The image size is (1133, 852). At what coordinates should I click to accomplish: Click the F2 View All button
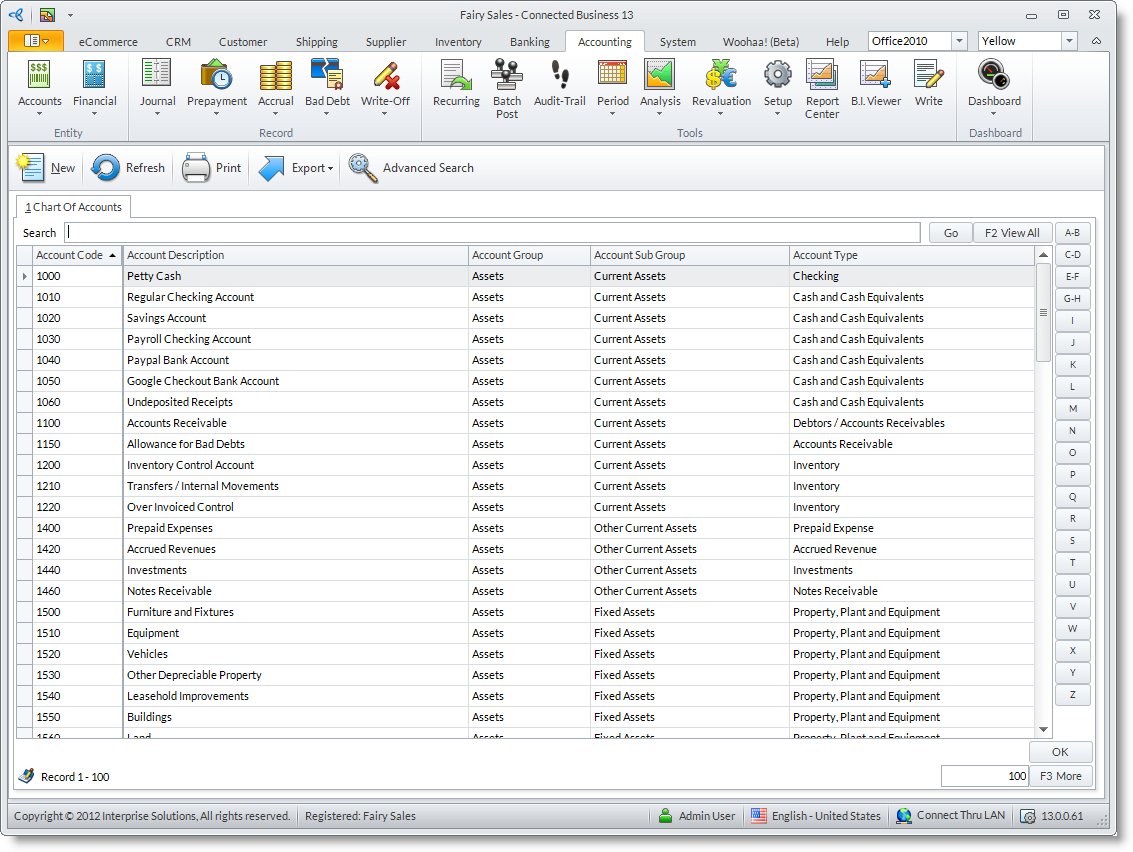point(1012,233)
